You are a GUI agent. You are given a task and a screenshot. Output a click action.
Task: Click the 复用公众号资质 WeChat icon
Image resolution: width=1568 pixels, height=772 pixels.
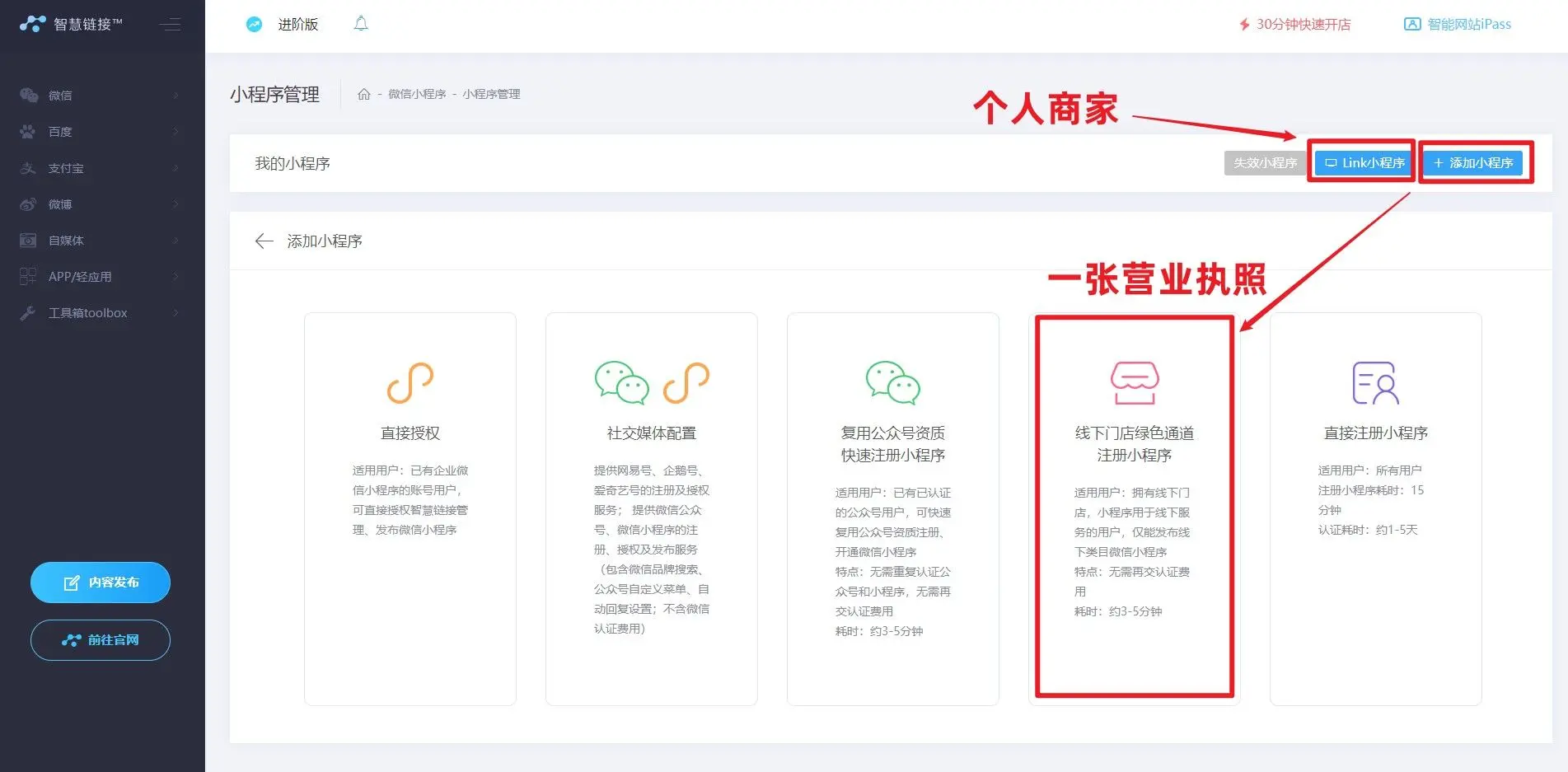[x=892, y=383]
